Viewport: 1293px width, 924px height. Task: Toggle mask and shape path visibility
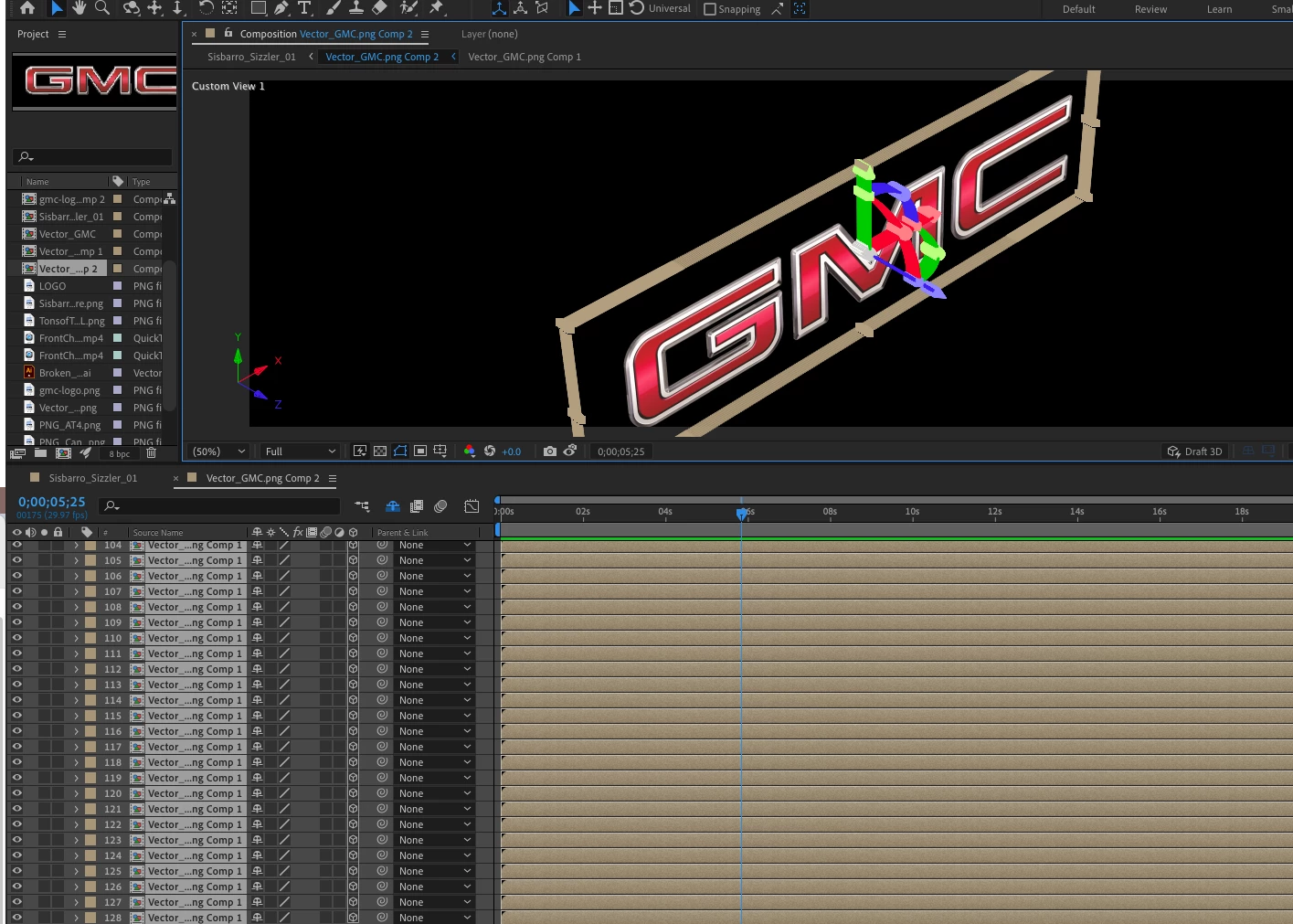400,451
